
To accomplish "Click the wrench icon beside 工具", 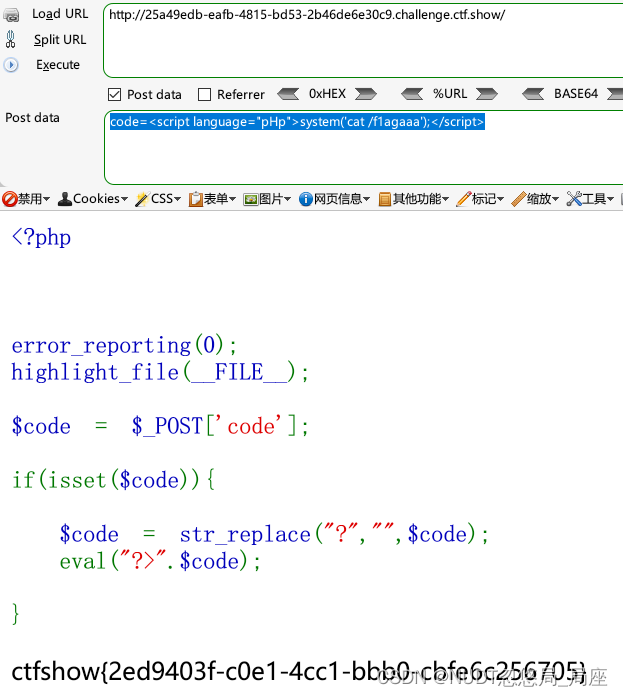I will [x=574, y=199].
